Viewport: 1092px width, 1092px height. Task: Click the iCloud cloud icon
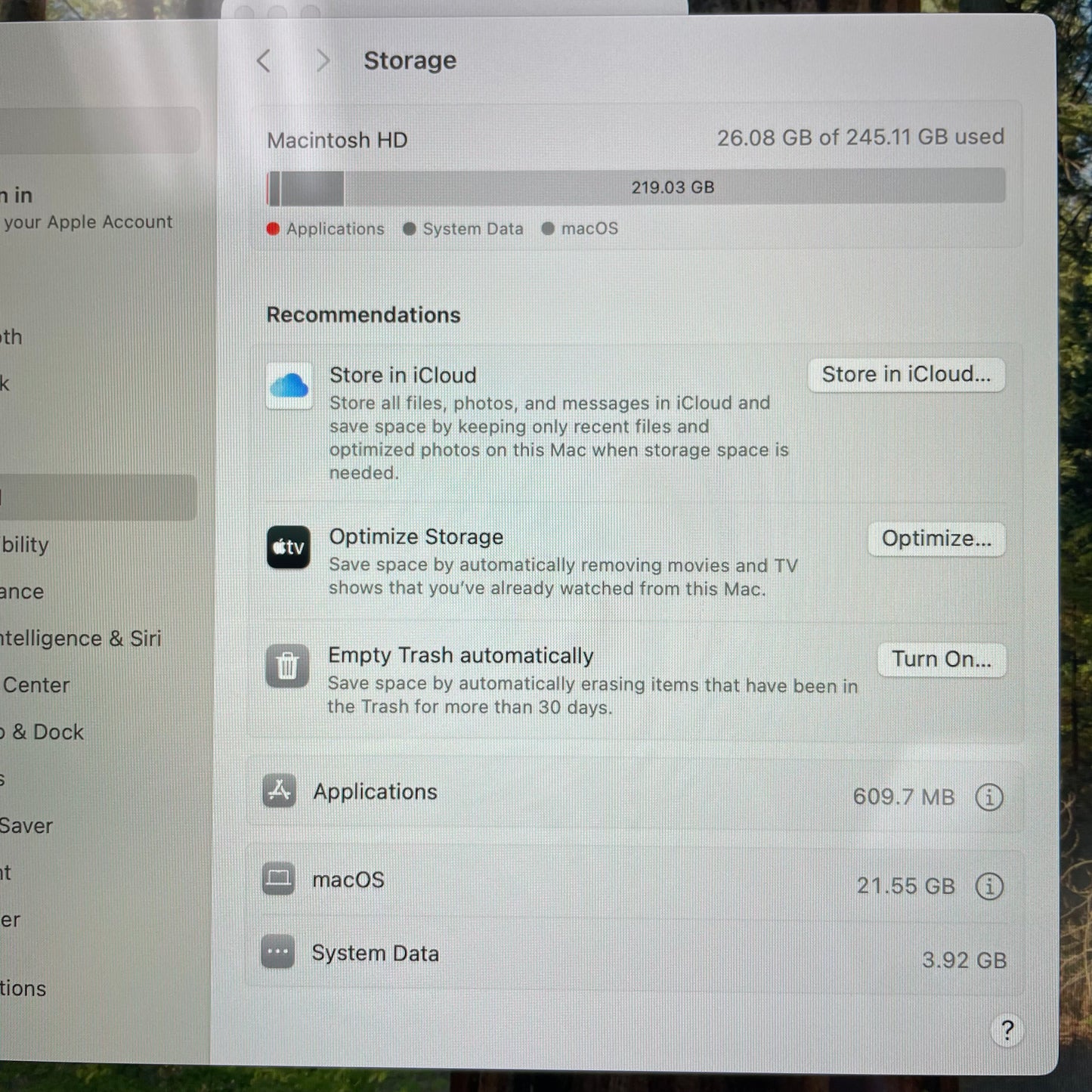pyautogui.click(x=289, y=386)
